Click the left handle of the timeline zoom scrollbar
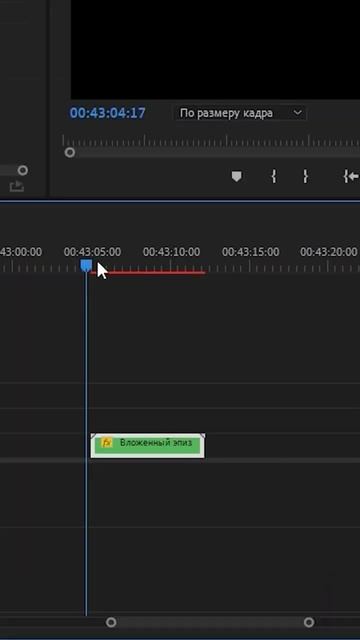Viewport: 360px width, 640px height. coord(111,622)
